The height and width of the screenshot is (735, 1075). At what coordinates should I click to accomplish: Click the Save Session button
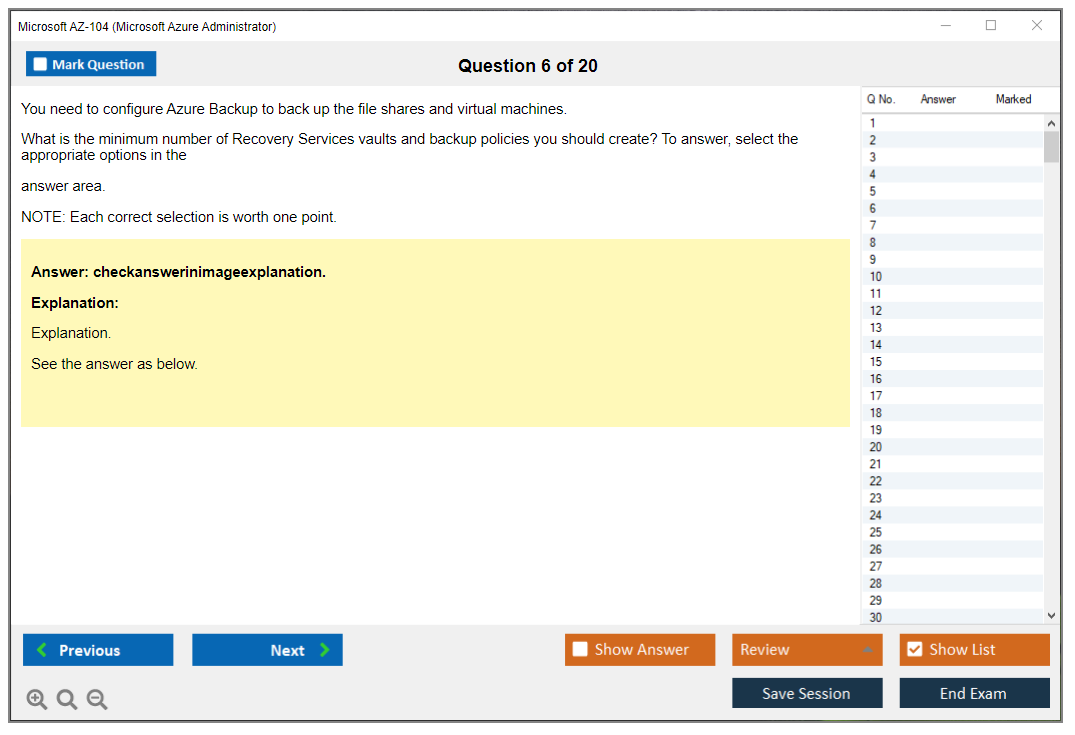click(807, 692)
